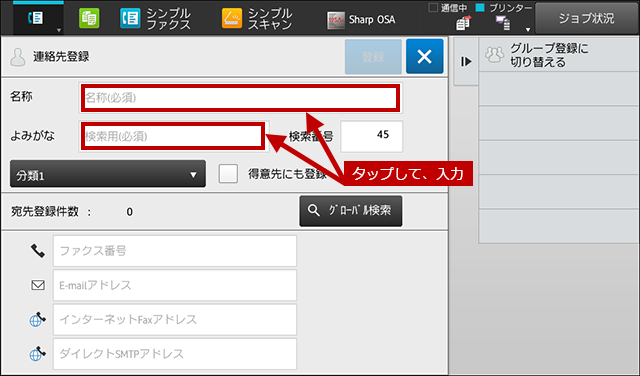Expand mode list arrow under fax icon
640x376 pixels.
[x=59, y=30]
